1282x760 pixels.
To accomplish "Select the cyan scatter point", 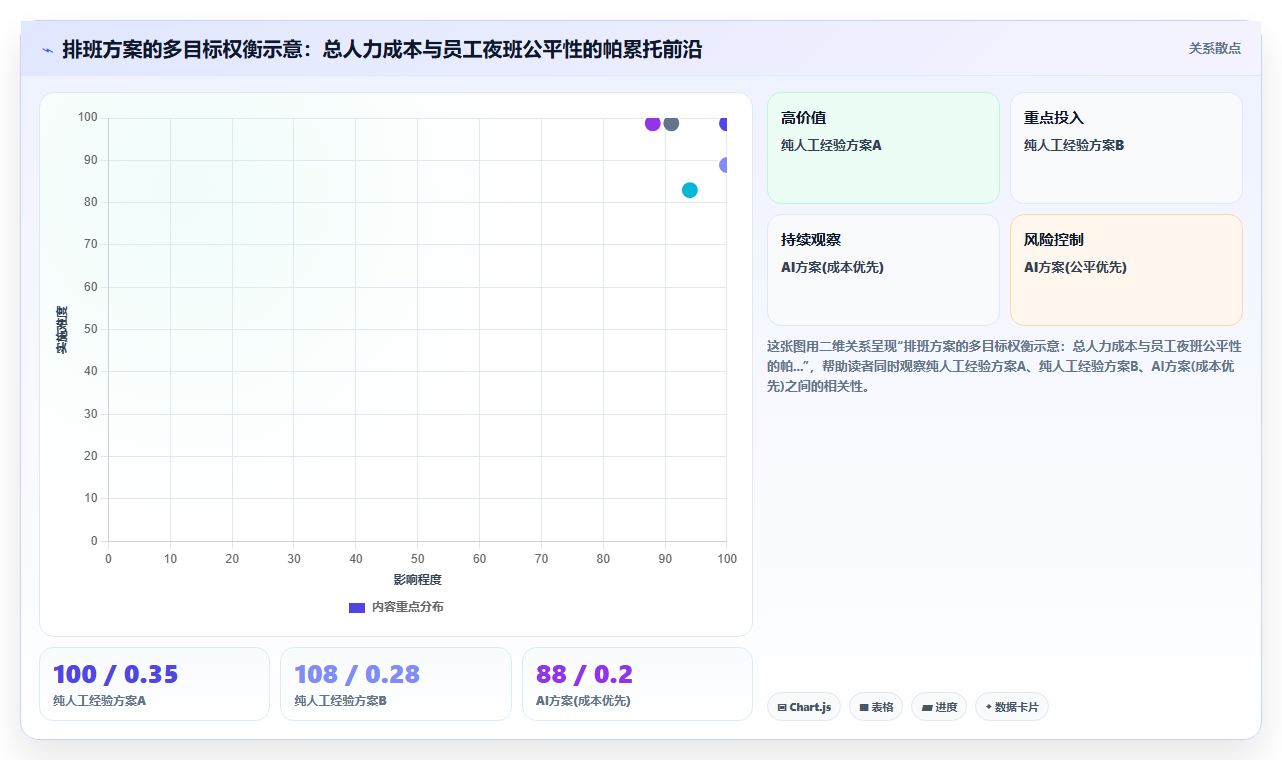I will click(x=690, y=190).
